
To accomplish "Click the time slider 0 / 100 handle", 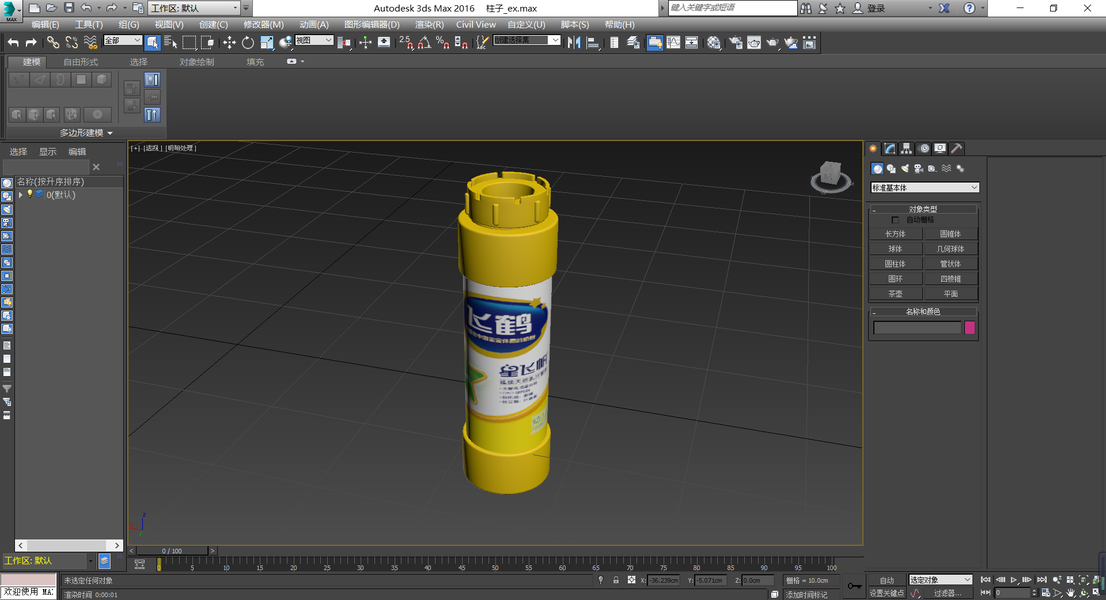I will click(171, 551).
